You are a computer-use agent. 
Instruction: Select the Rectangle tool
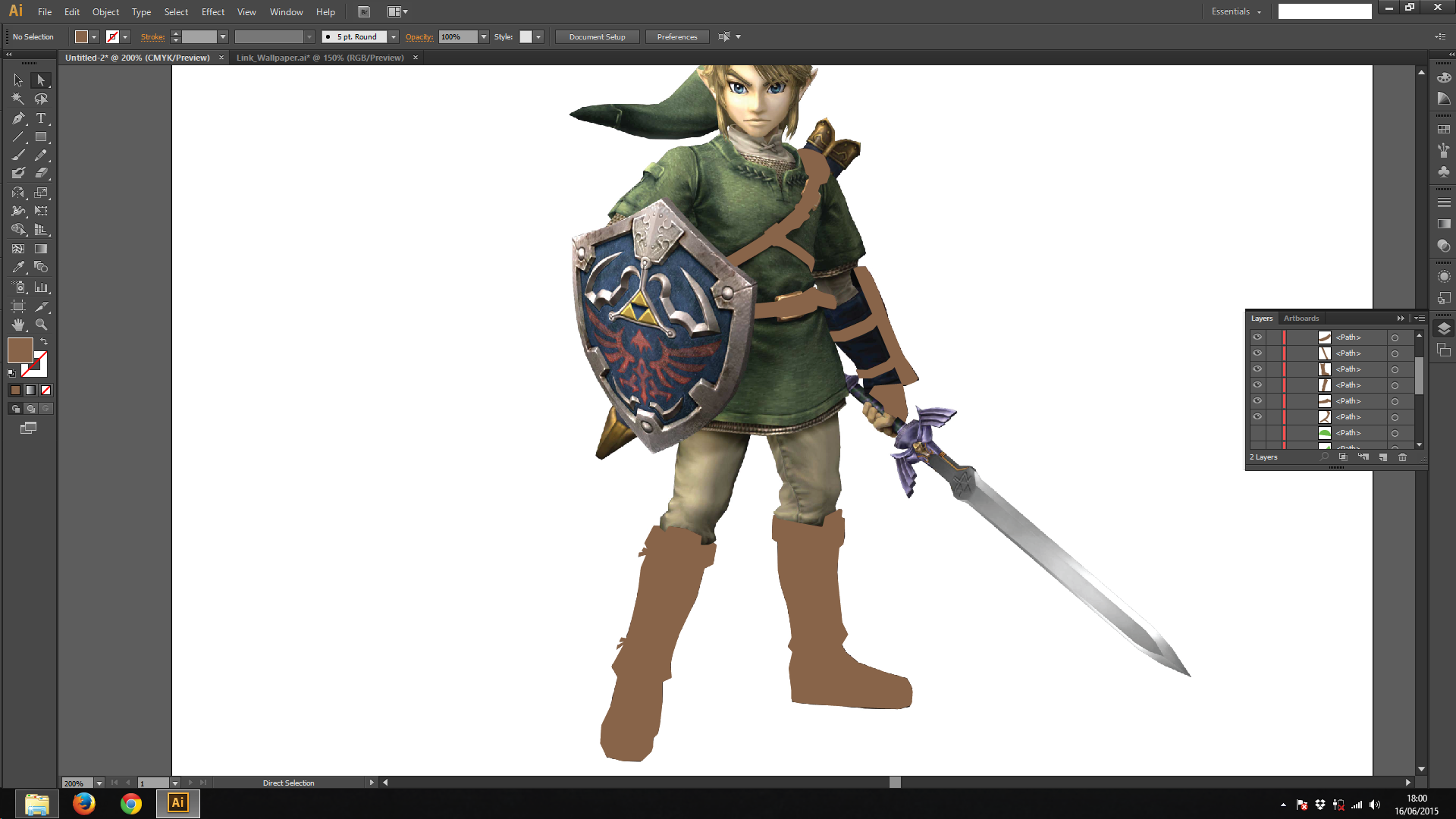click(41, 137)
